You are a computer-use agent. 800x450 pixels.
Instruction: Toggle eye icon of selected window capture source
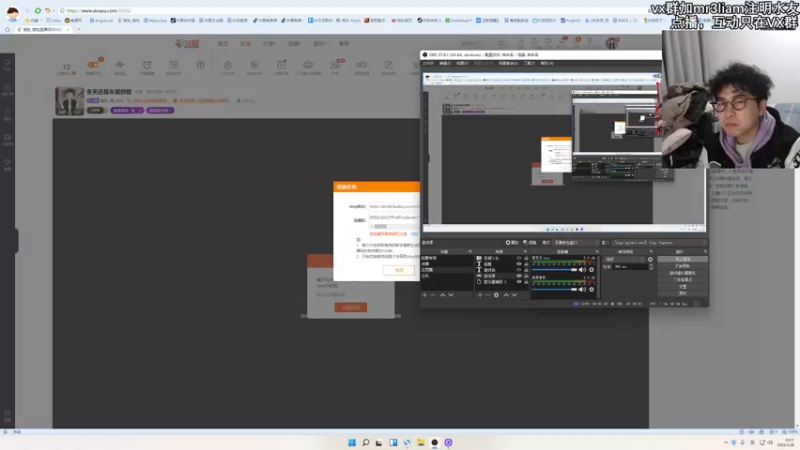[x=519, y=276]
